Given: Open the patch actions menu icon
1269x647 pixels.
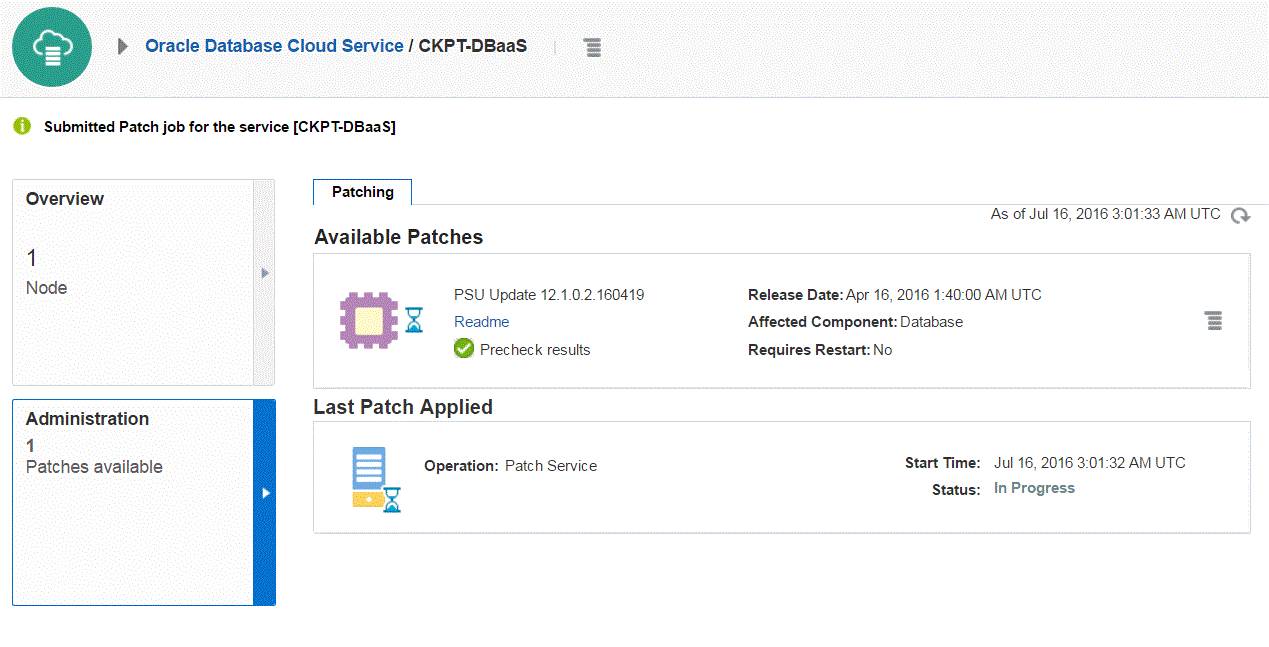Looking at the screenshot, I should coord(1213,320).
